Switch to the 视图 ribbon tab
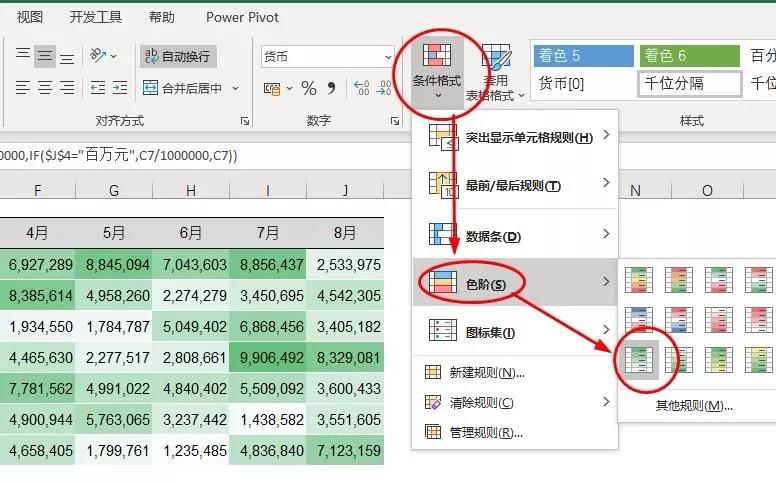The image size is (776, 483). pyautogui.click(x=30, y=17)
